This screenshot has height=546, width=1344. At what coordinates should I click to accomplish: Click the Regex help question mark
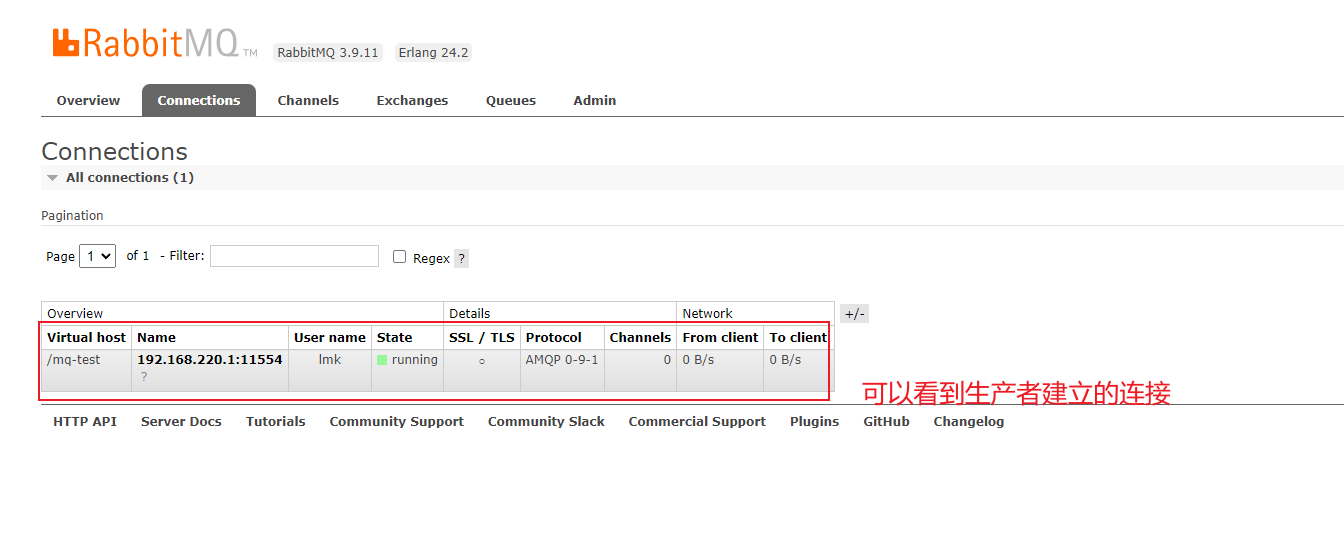coord(461,258)
